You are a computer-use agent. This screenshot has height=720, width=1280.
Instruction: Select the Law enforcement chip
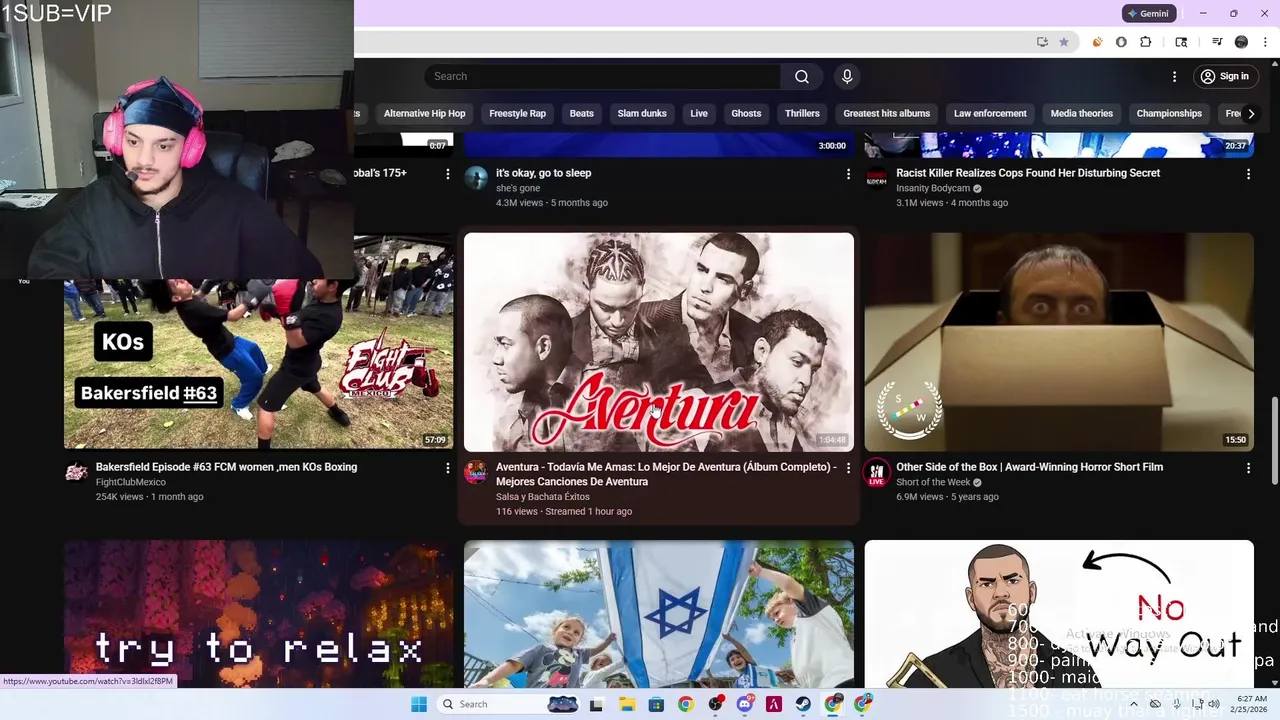990,114
